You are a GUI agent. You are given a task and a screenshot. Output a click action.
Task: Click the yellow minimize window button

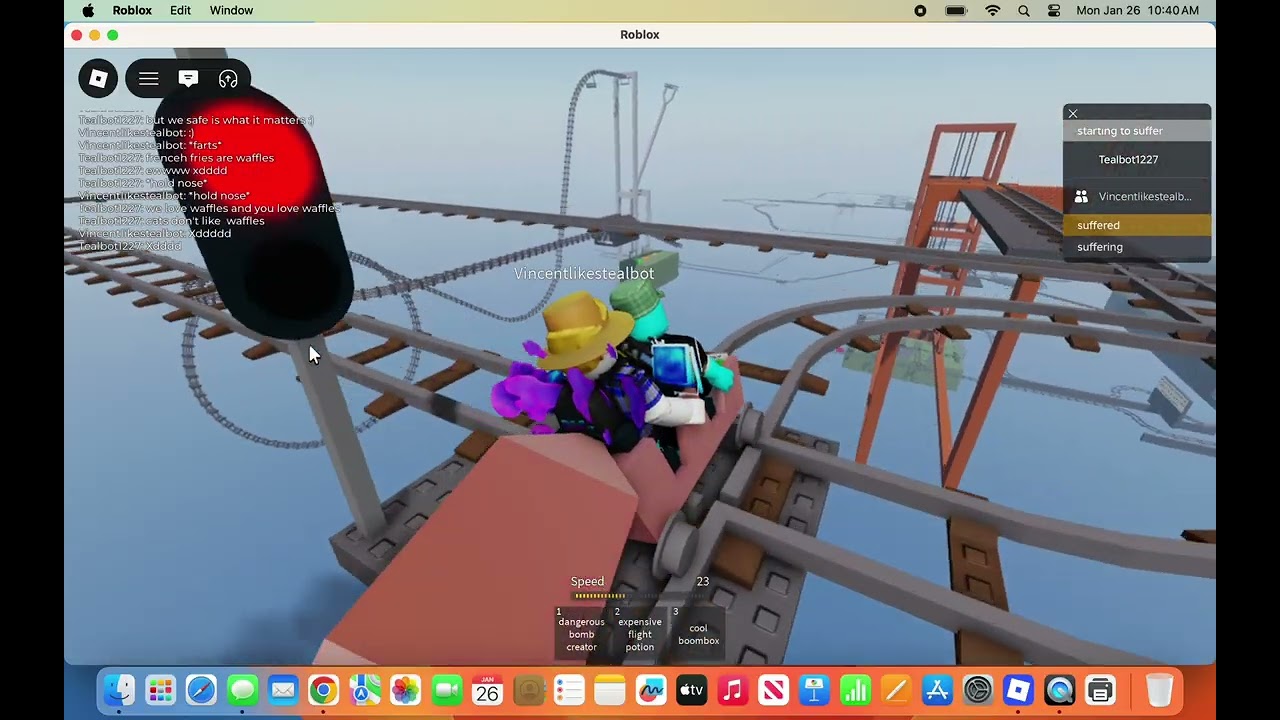point(95,35)
